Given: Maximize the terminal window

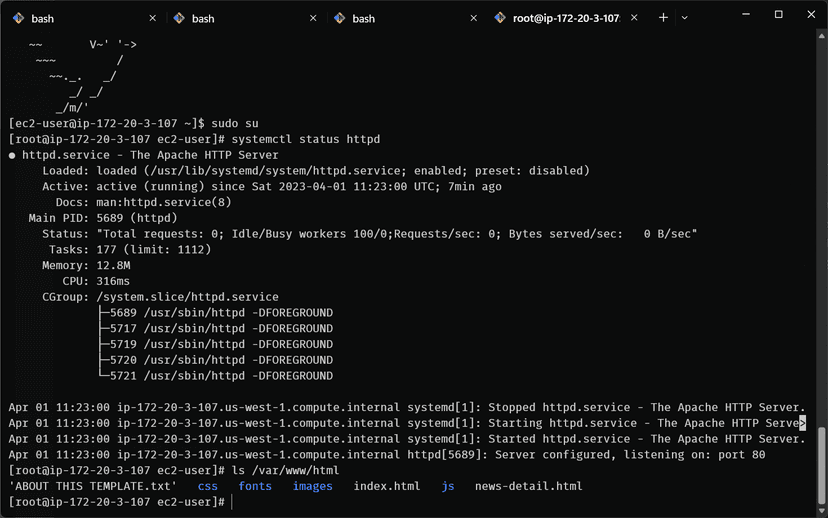Looking at the screenshot, I should tap(778, 15).
